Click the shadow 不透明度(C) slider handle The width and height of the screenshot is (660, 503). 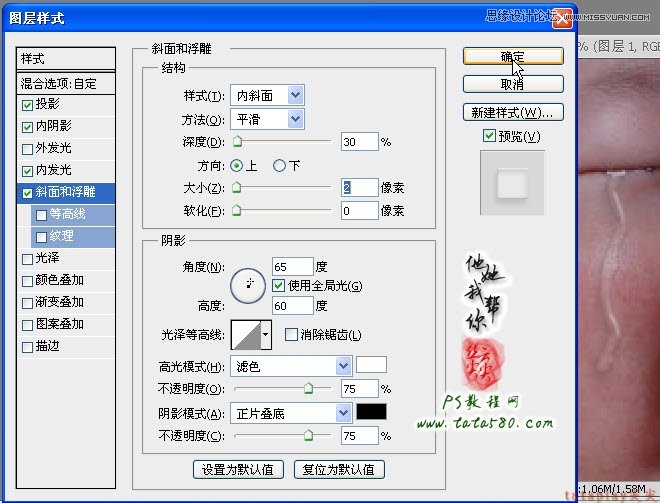click(309, 435)
